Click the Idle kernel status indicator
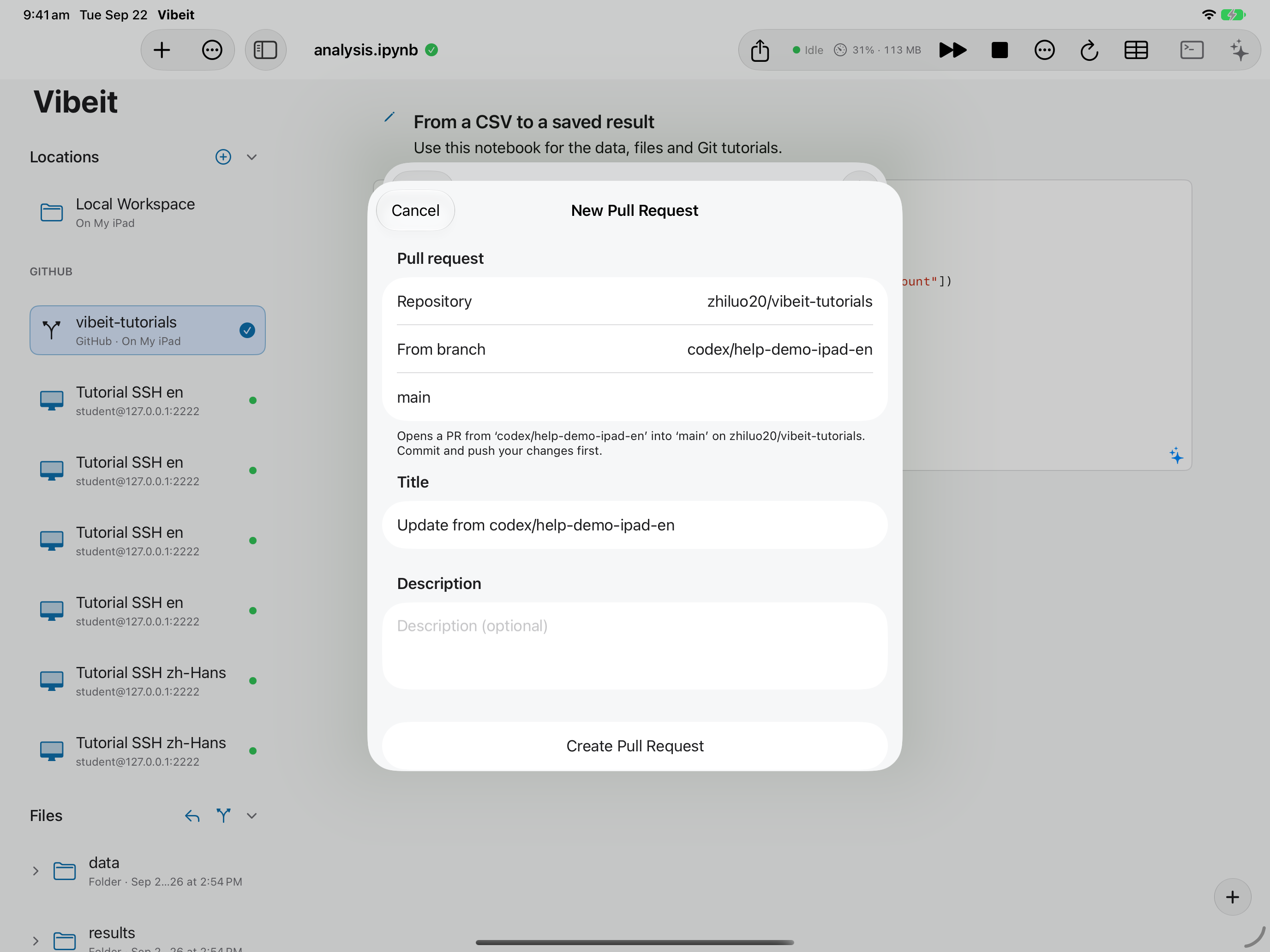Screen dimensions: 1270x952 (x=807, y=50)
